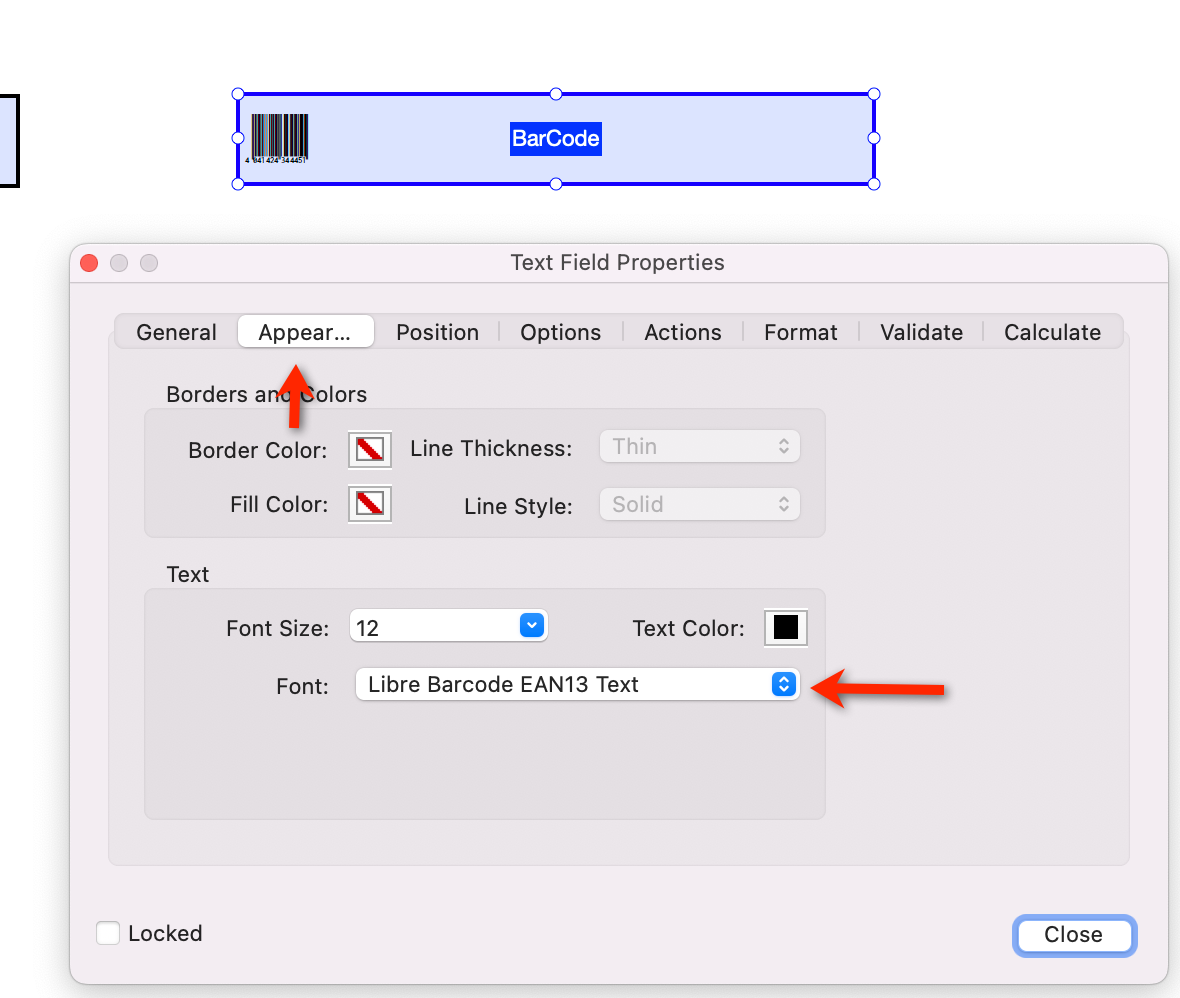Switch to the Position tab
Image resolution: width=1180 pixels, height=998 pixels.
click(x=437, y=332)
